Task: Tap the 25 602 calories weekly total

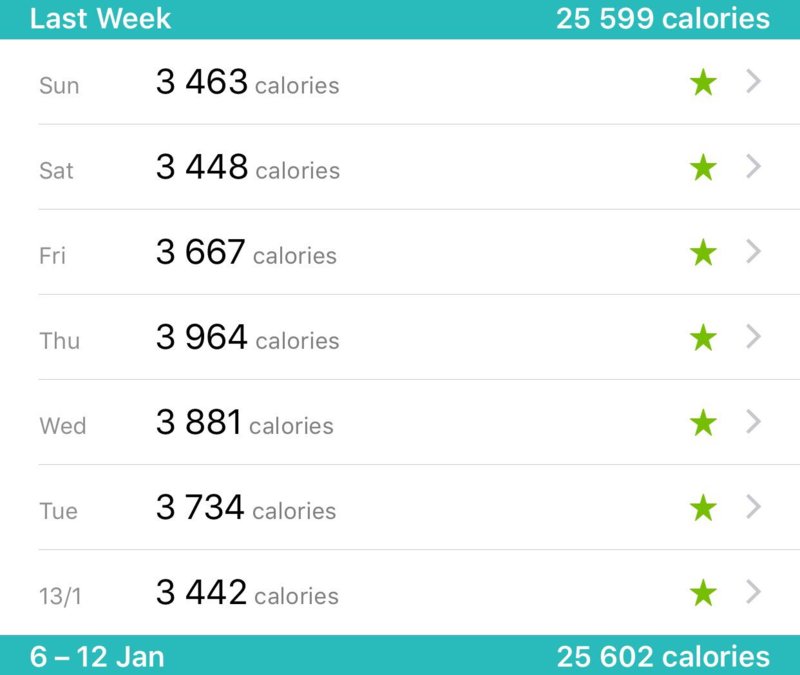Action: tap(663, 657)
